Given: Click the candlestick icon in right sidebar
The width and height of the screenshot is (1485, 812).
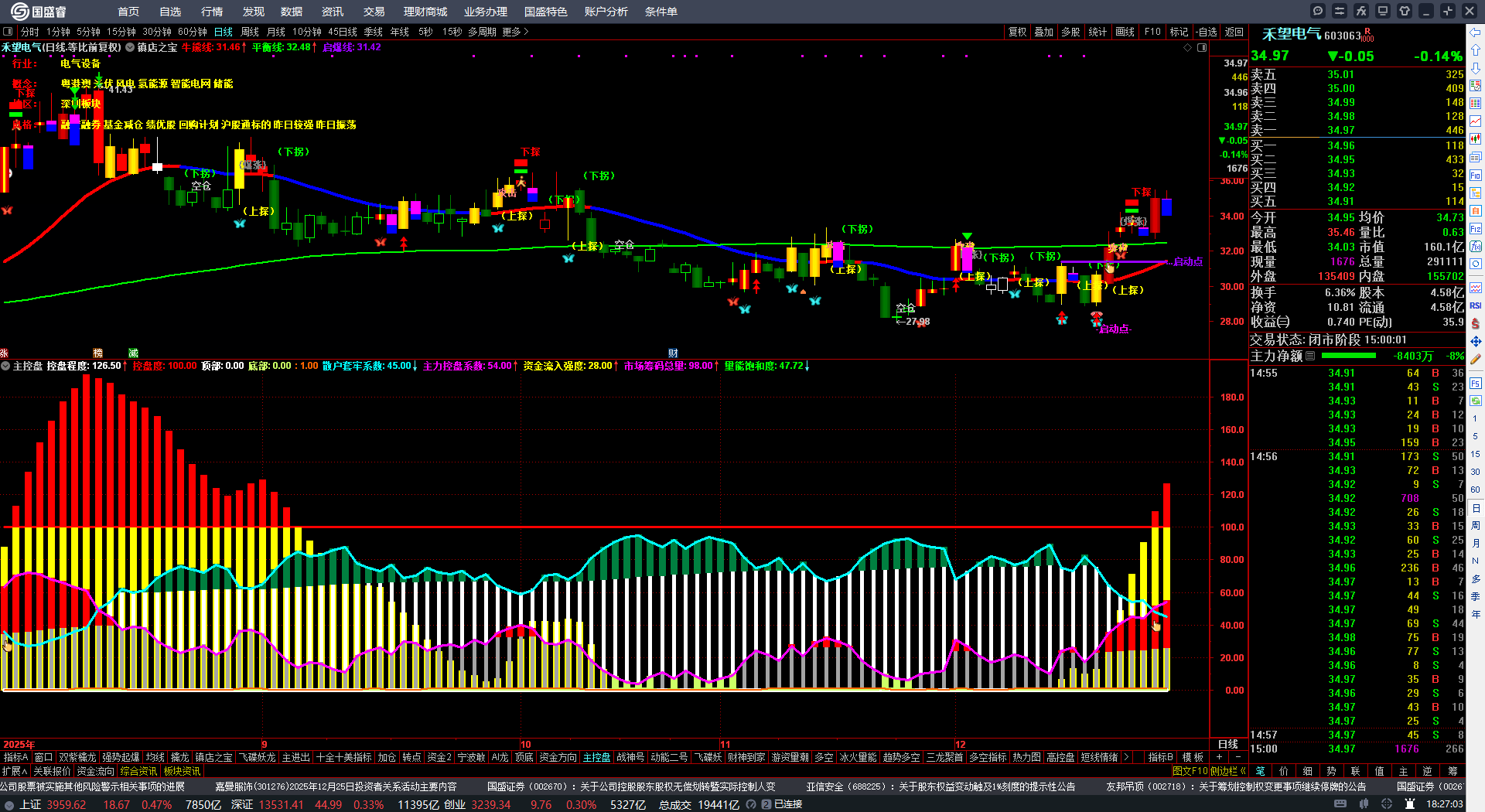Looking at the screenshot, I should click(1476, 139).
